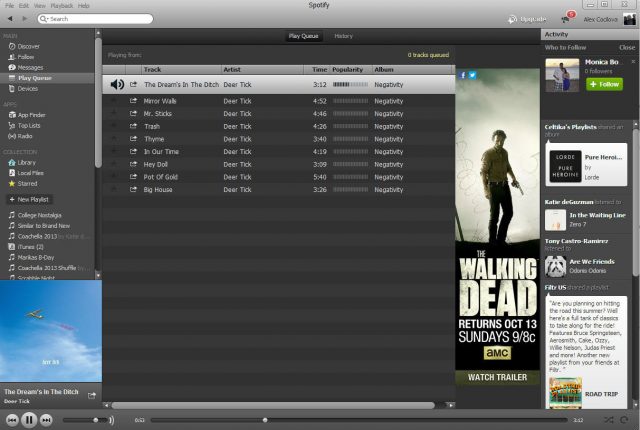Viewport: 640px width, 430px height.
Task: Click the Twitter icon above the ad
Action: pyautogui.click(x=472, y=75)
